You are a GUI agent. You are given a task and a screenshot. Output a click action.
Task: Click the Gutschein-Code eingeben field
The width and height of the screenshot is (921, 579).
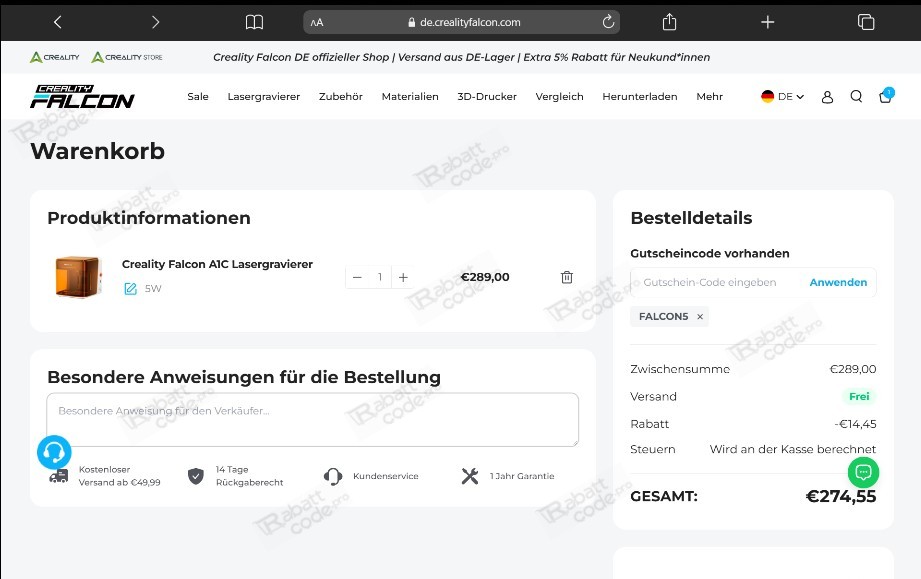tap(717, 282)
